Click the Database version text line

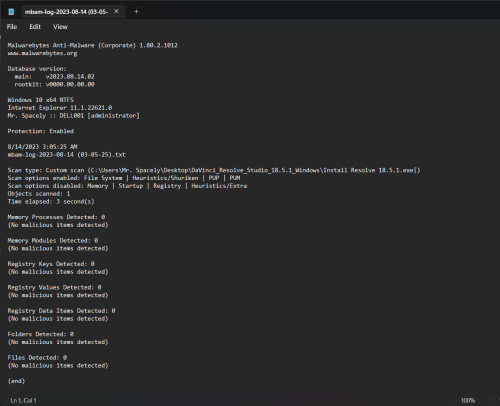pyautogui.click(x=37, y=69)
